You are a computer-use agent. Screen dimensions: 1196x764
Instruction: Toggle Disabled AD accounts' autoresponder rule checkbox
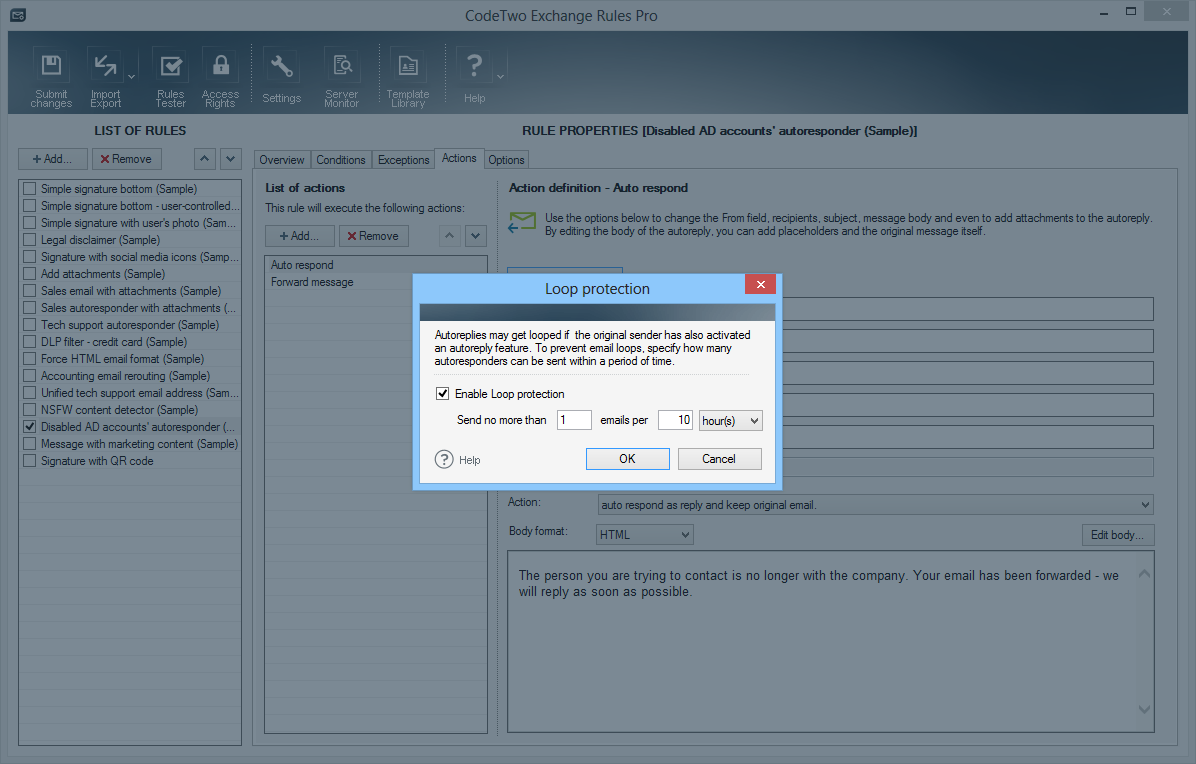[x=29, y=427]
